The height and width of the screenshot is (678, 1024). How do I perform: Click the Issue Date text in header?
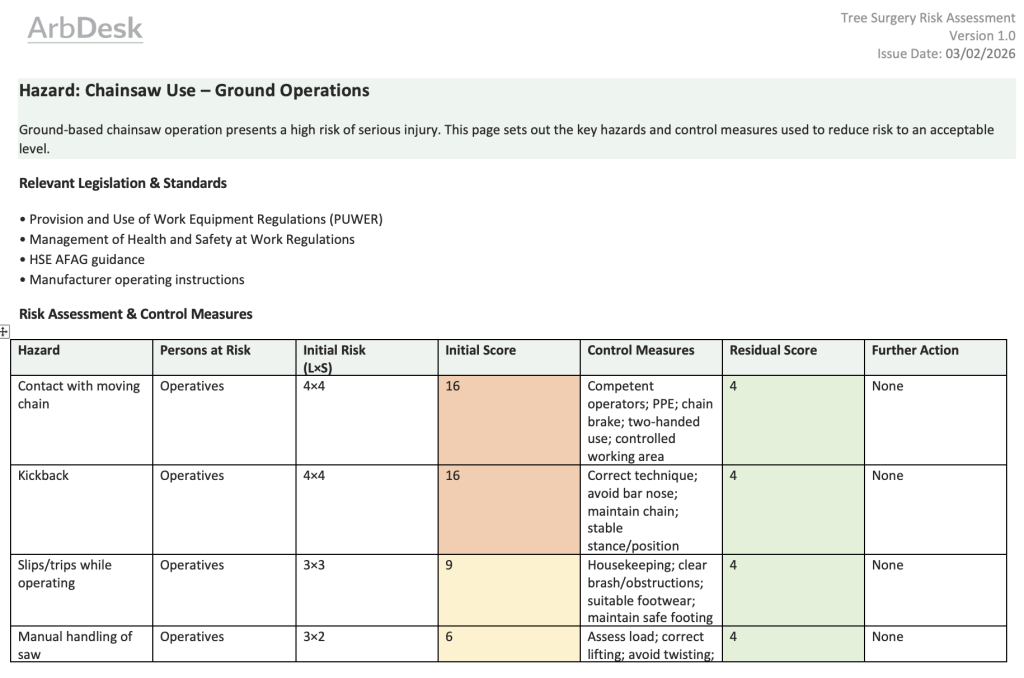click(x=945, y=54)
